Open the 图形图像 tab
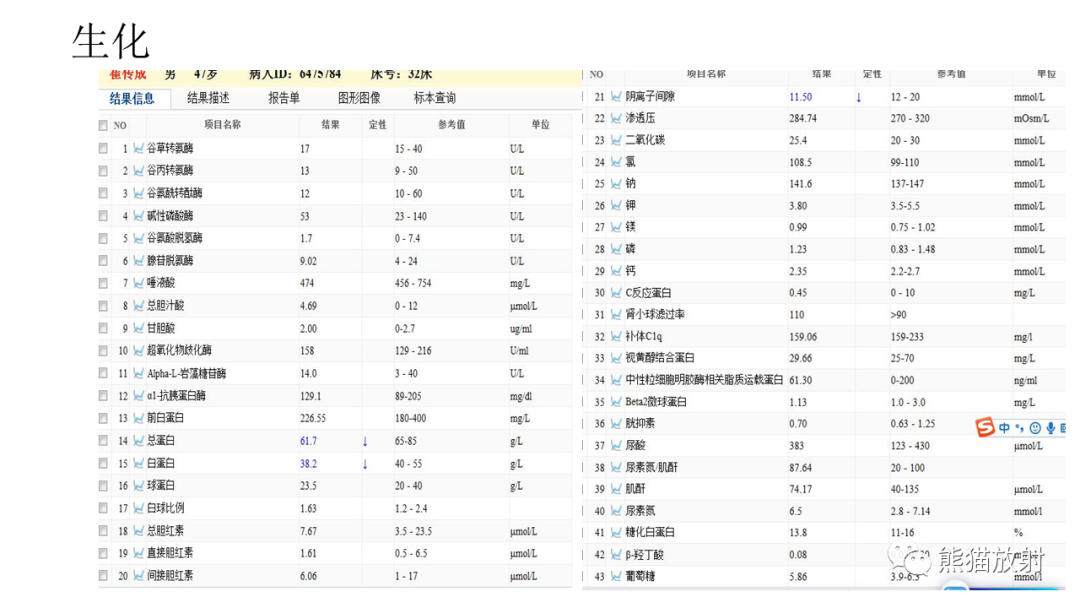Image resolution: width=1080 pixels, height=608 pixels. [x=359, y=98]
